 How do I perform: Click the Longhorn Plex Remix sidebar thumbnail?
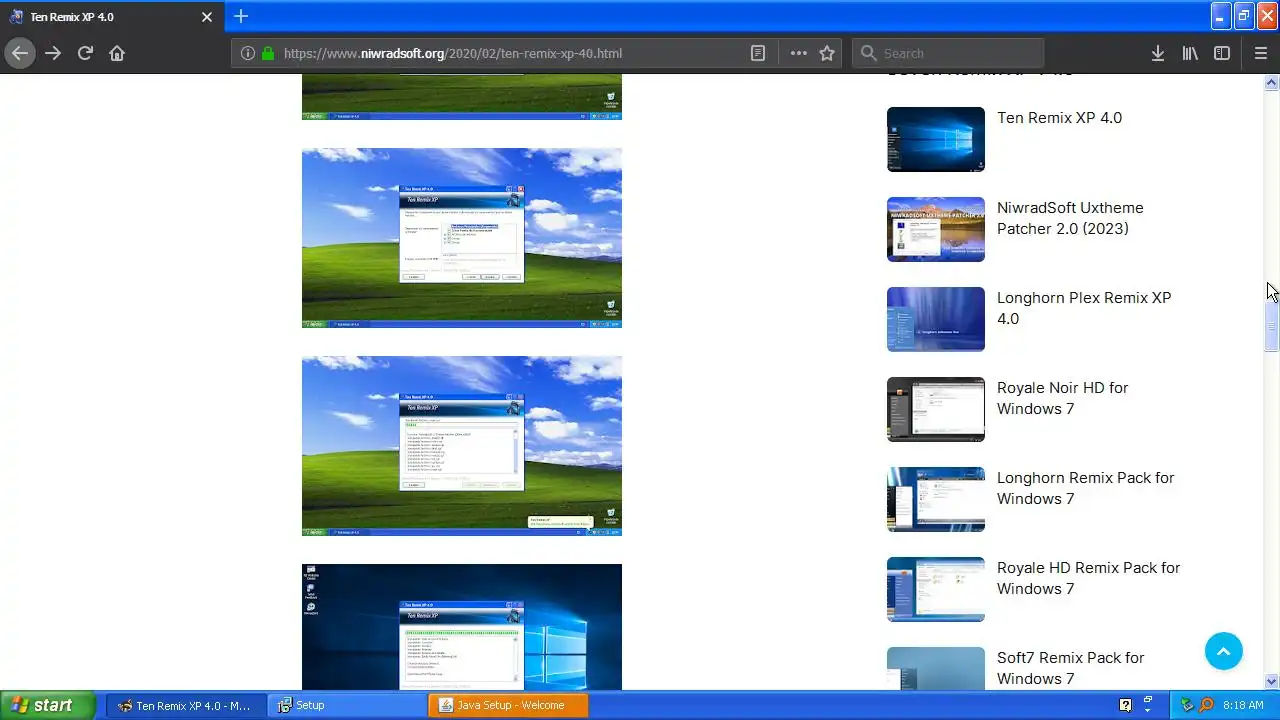(936, 319)
